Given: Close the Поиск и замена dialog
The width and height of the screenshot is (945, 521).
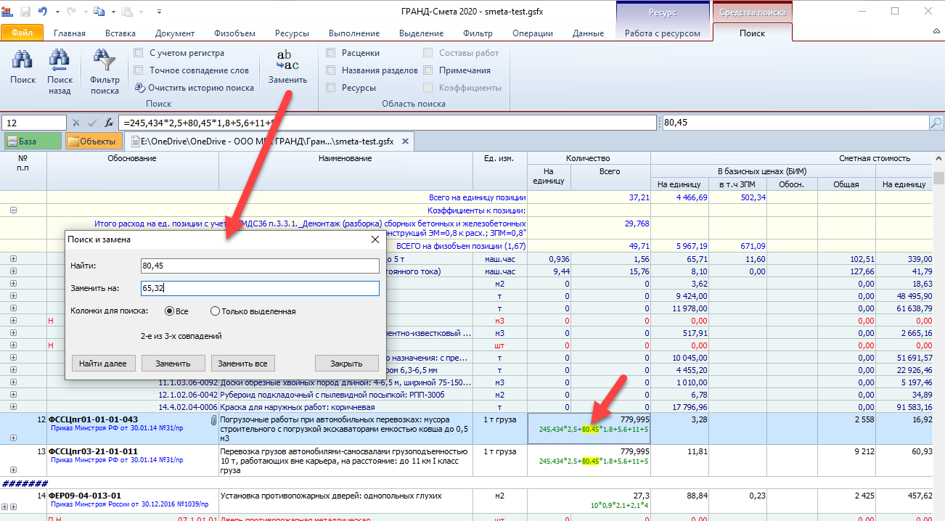Looking at the screenshot, I should (375, 239).
